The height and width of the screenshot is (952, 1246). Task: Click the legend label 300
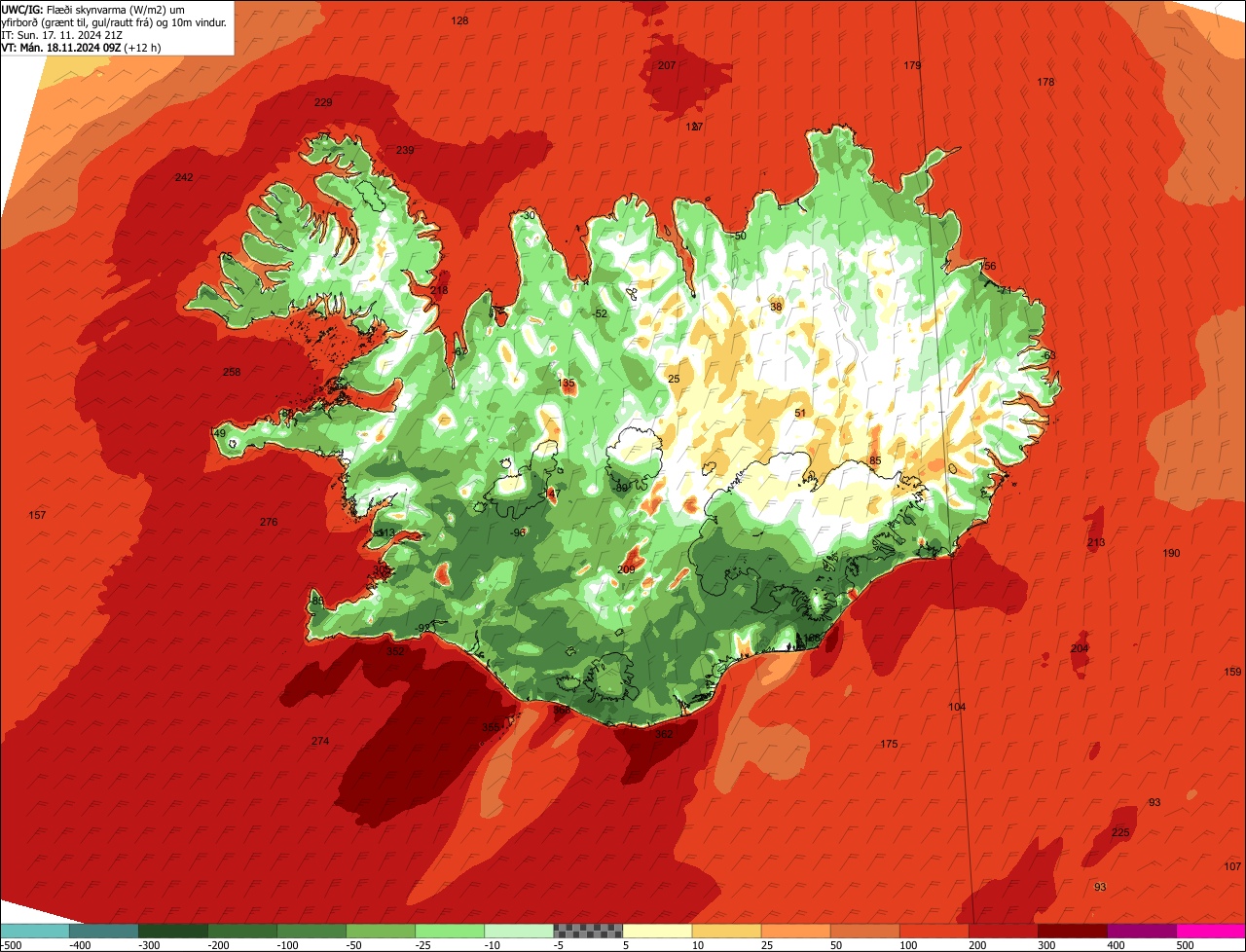click(1046, 945)
